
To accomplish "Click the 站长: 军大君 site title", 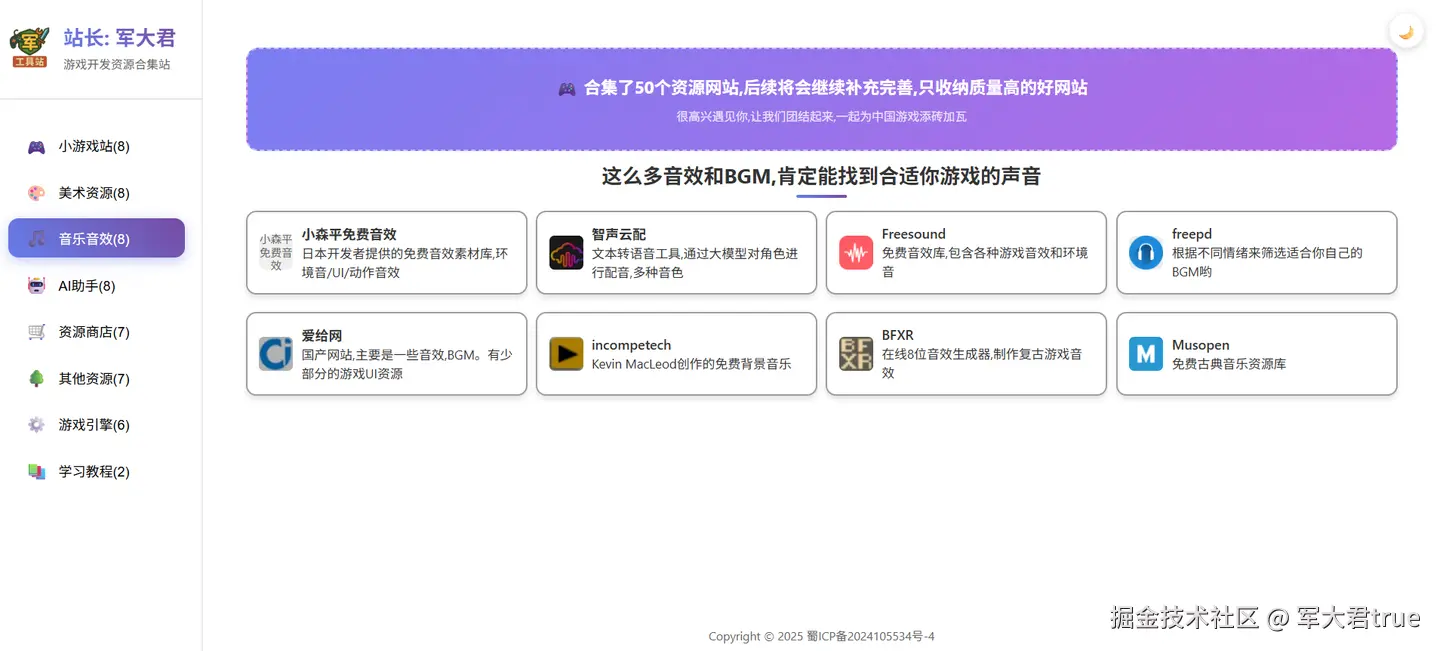I will 120,38.
